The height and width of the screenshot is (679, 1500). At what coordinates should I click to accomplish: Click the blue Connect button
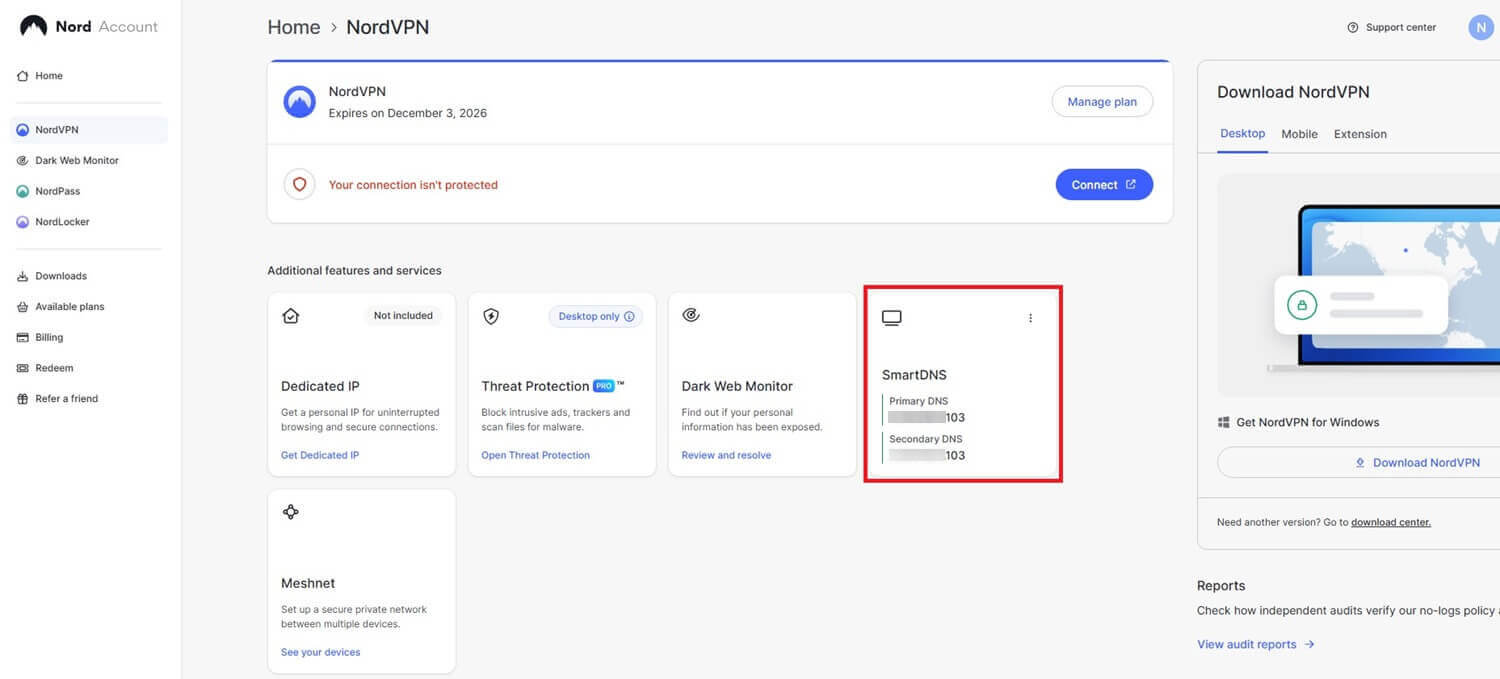(x=1104, y=185)
